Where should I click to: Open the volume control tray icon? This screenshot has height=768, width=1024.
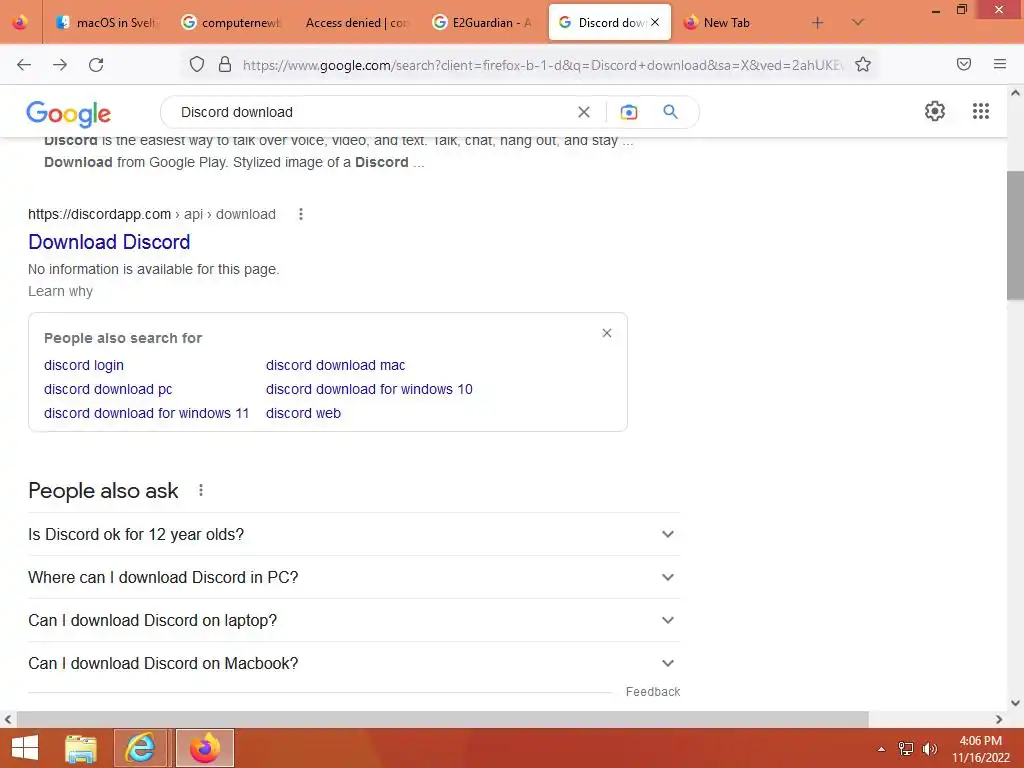tap(929, 749)
